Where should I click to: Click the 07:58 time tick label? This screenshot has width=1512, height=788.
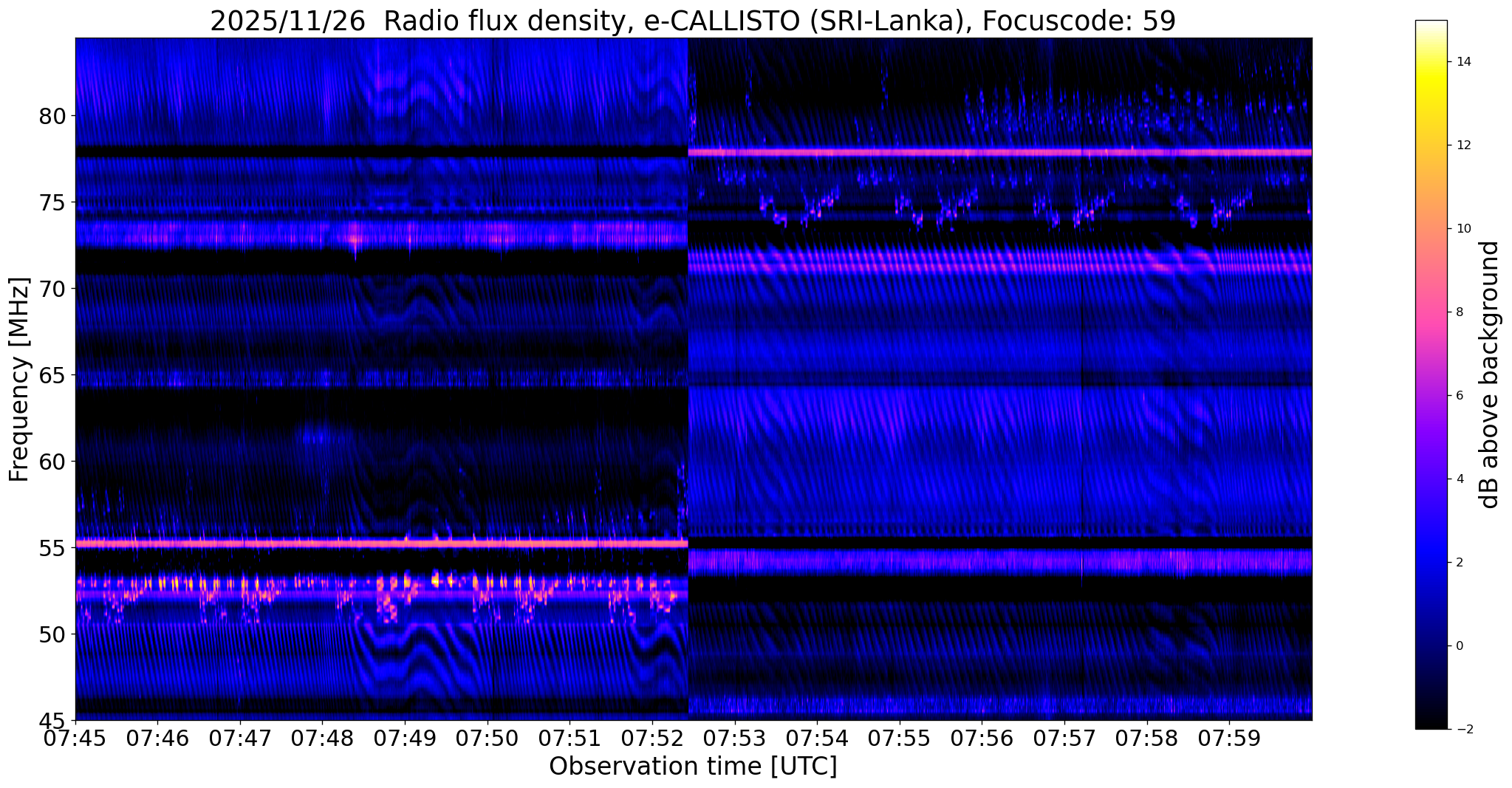pos(1147,738)
